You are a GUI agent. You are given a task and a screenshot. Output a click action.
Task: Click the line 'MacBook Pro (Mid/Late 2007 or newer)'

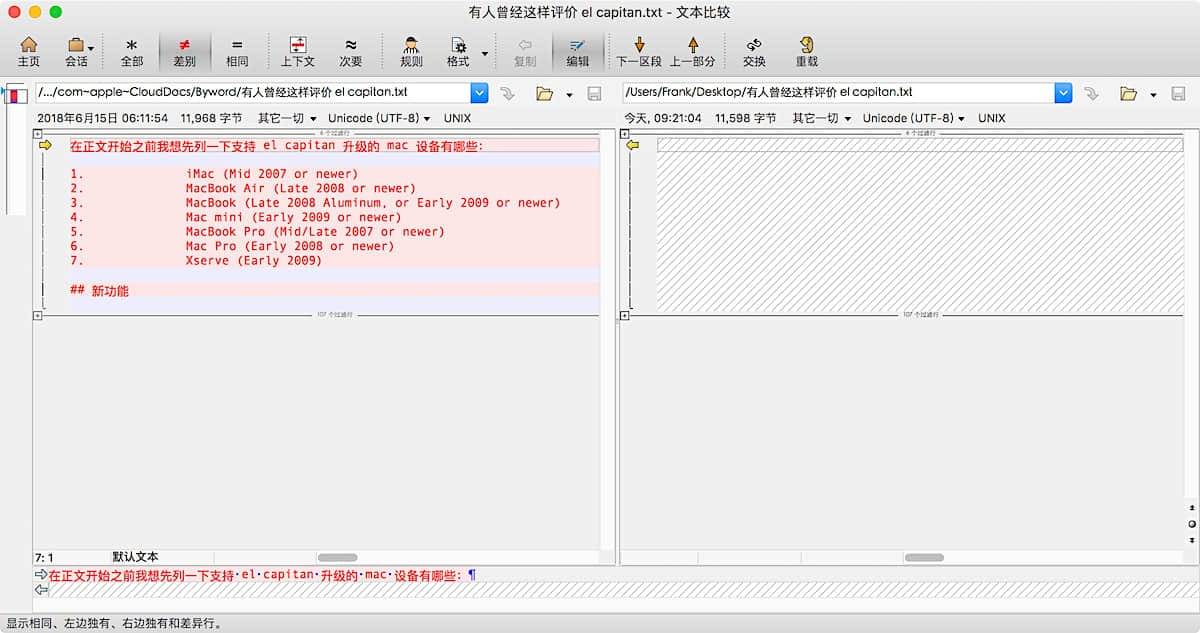(x=315, y=231)
